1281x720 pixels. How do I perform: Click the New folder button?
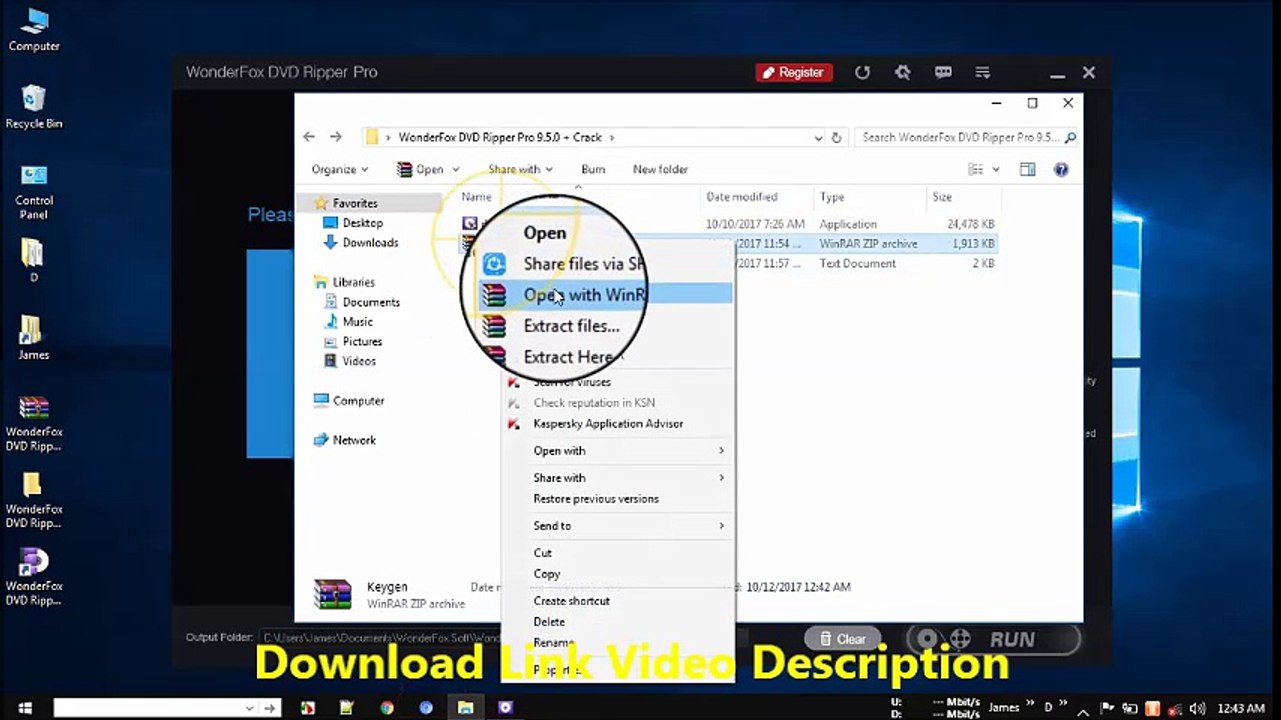[660, 170]
